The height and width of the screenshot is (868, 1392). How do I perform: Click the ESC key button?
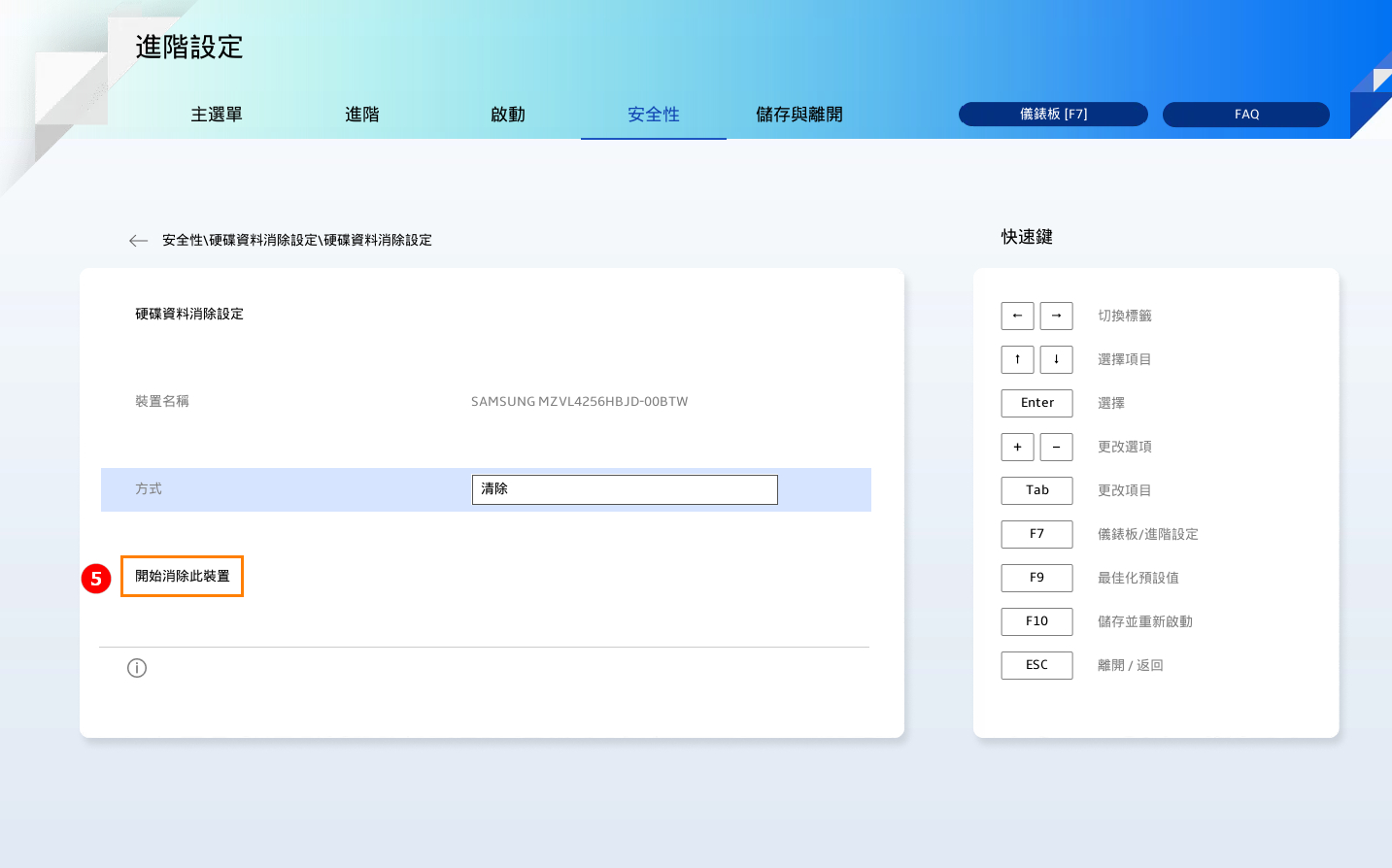1036,665
